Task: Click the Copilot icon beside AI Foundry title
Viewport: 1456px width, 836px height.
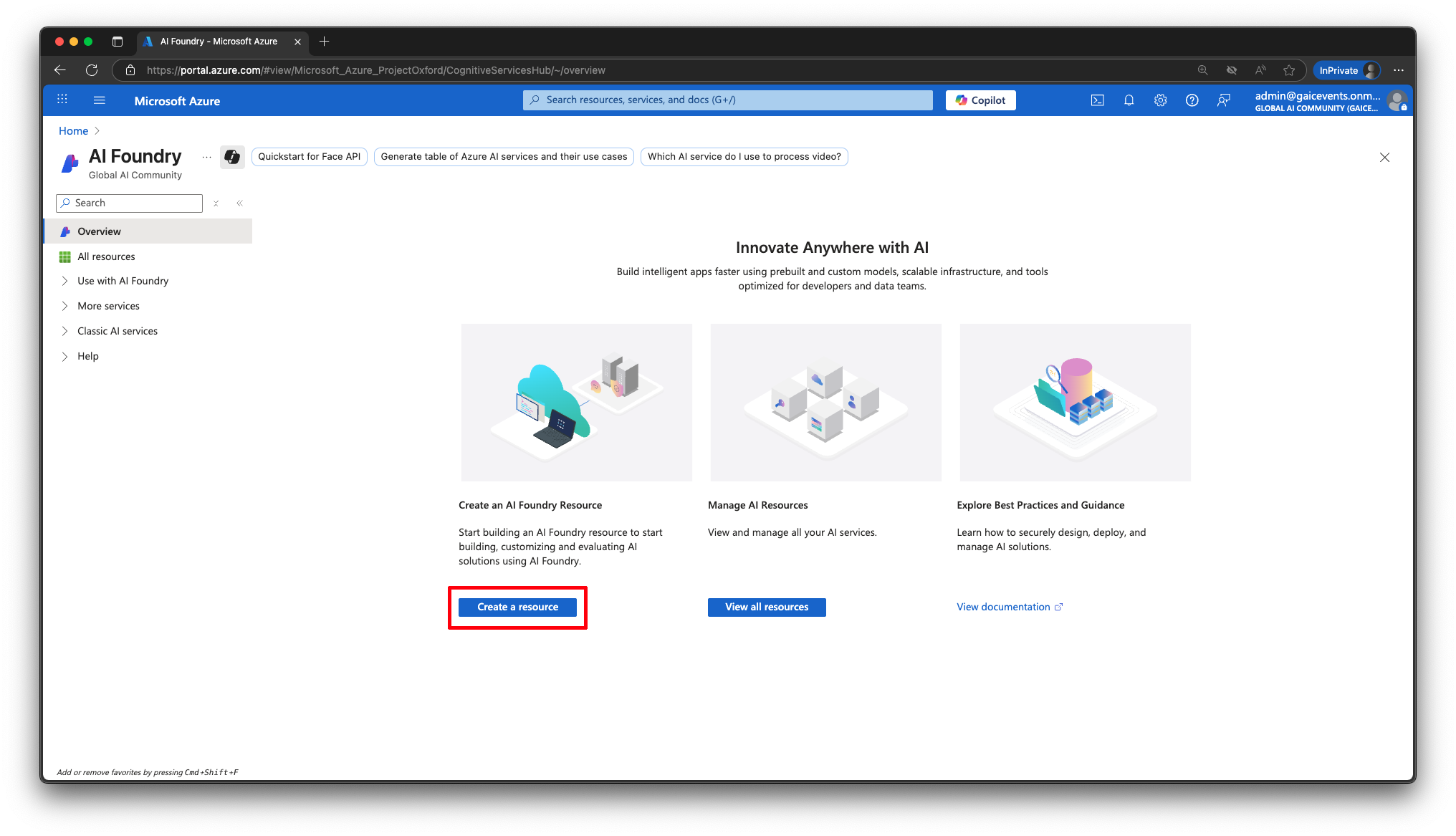Action: (232, 157)
